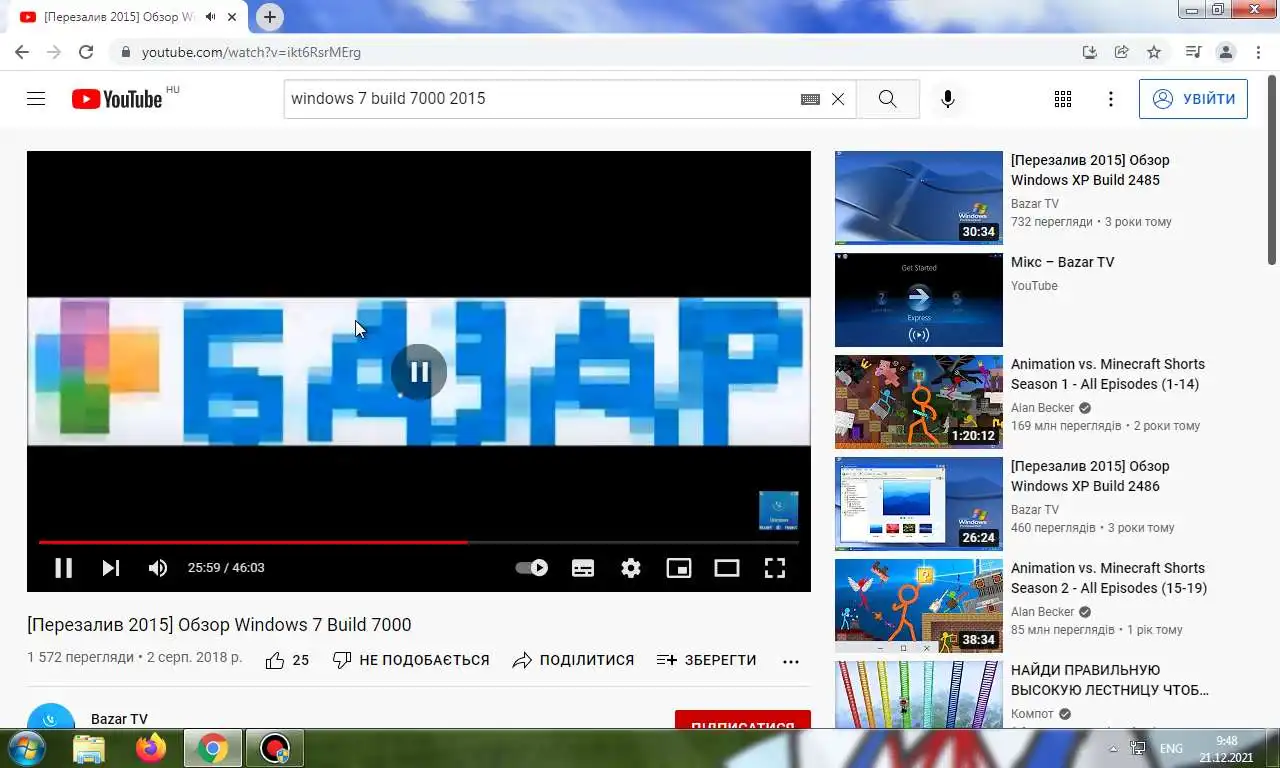
Task: Clear the search query with X
Action: tap(838, 99)
